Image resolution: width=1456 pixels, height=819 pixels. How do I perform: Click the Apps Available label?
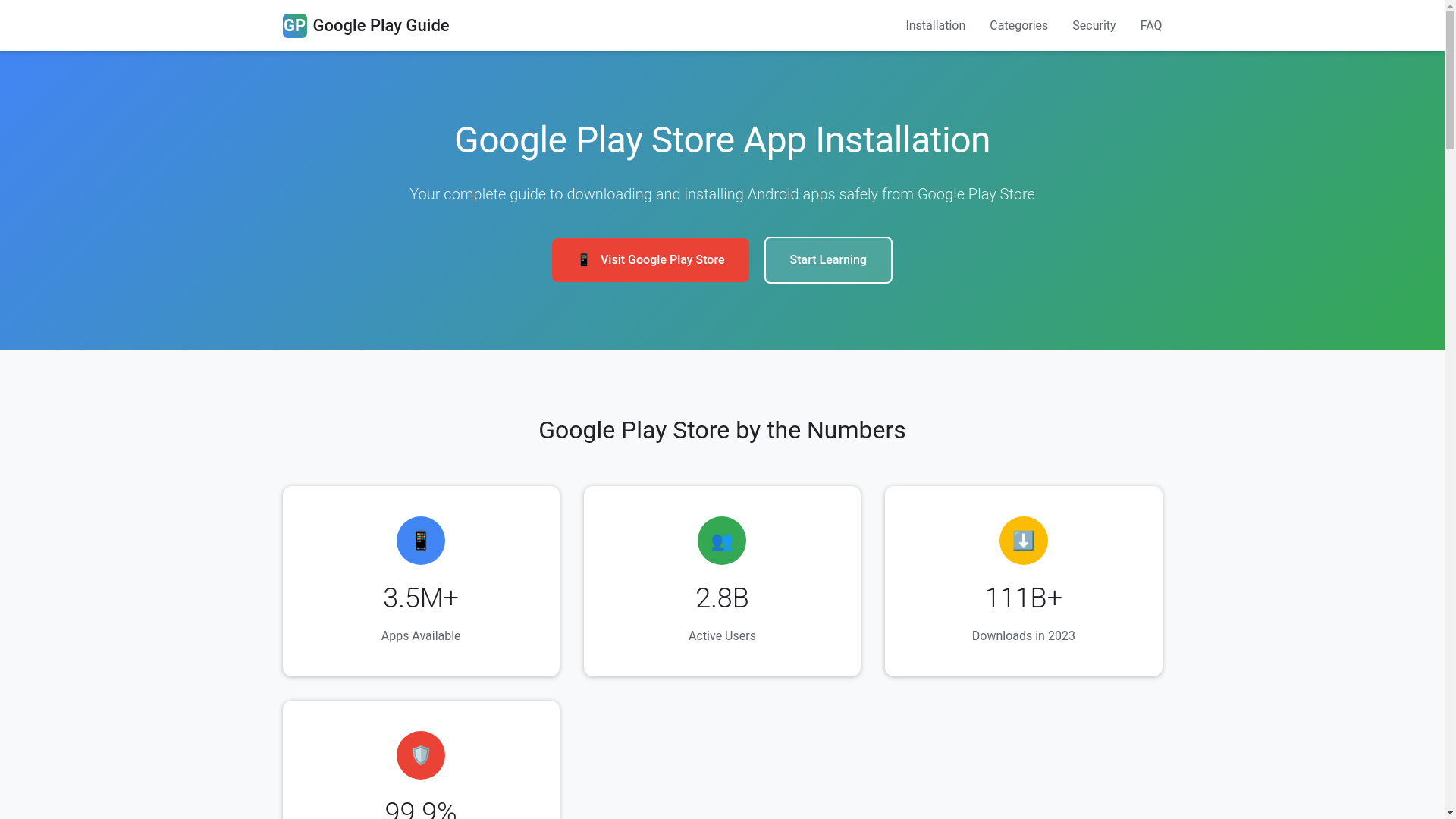pos(421,636)
